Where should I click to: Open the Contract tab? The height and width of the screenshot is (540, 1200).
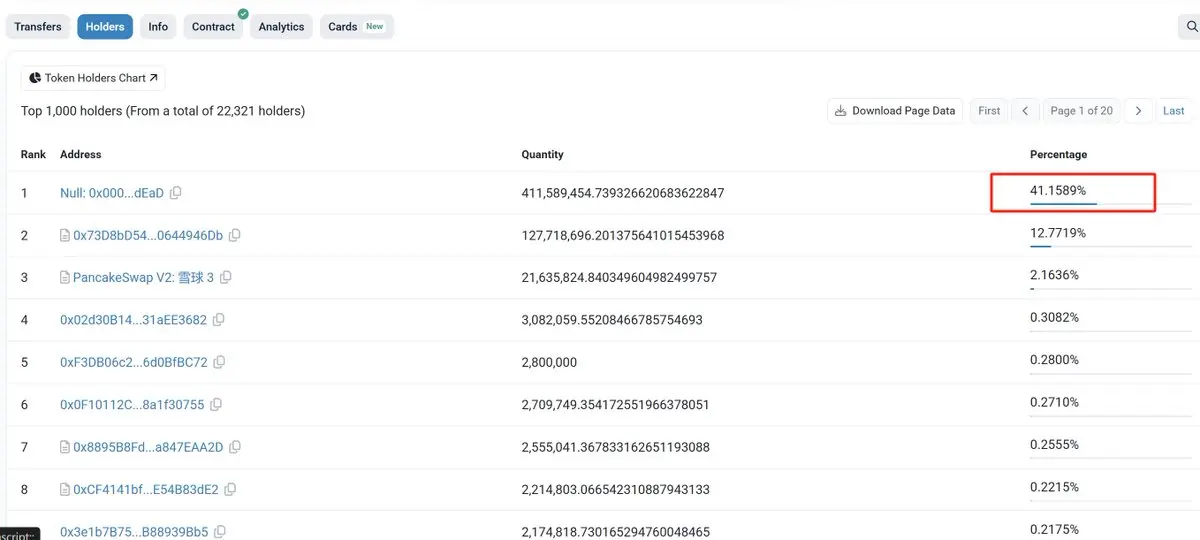click(x=213, y=27)
